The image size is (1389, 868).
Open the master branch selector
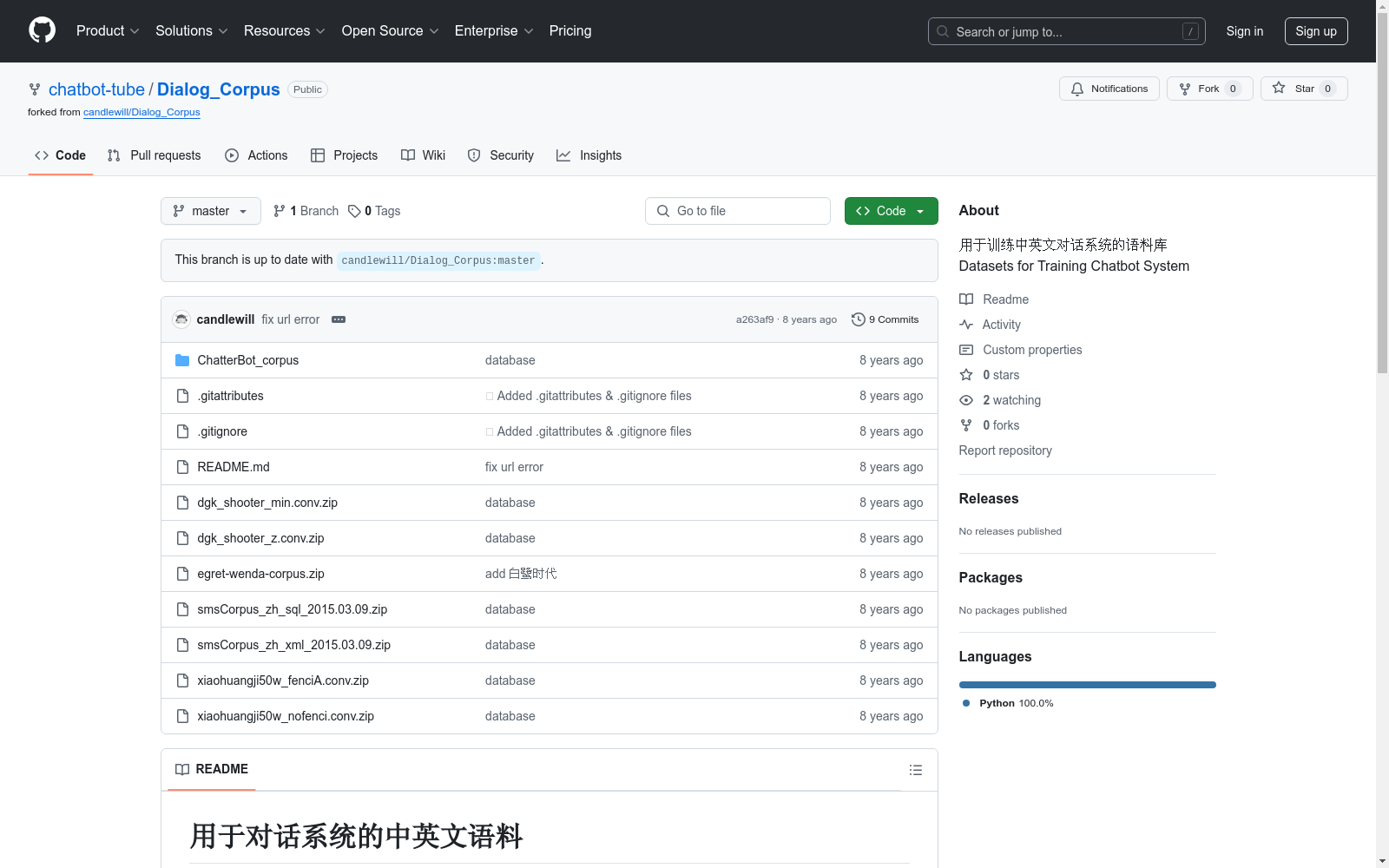click(x=211, y=211)
